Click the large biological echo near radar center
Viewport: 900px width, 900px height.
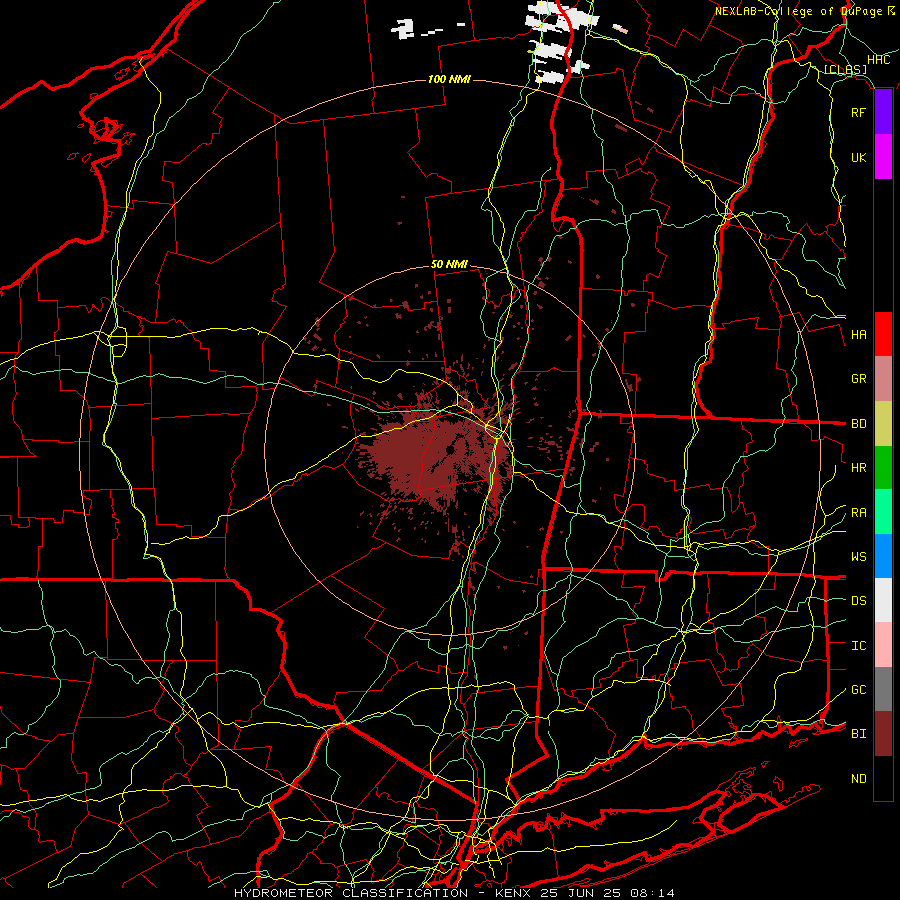click(x=439, y=455)
